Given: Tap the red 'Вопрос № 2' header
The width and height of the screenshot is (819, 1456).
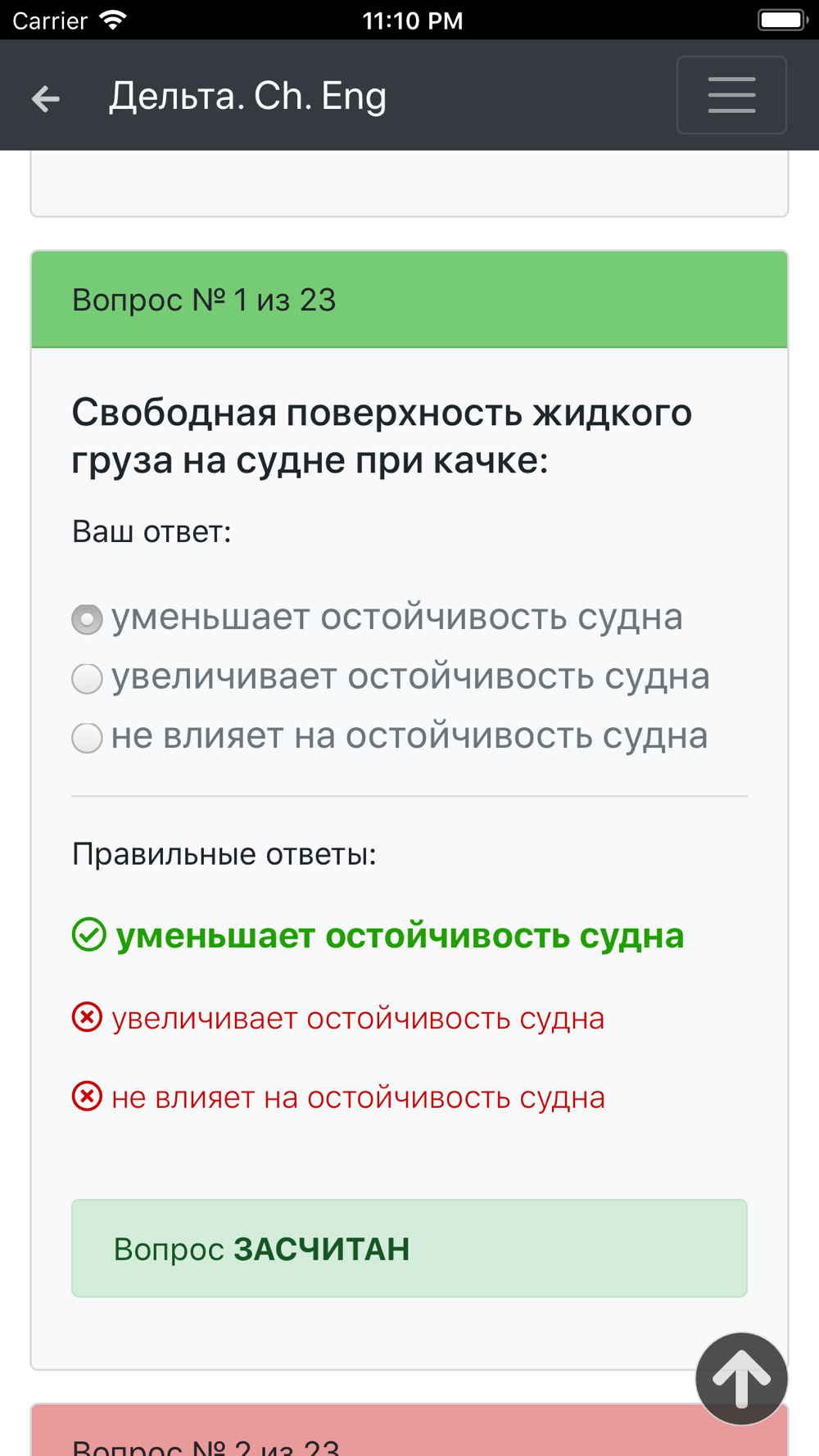Looking at the screenshot, I should point(409,1431).
